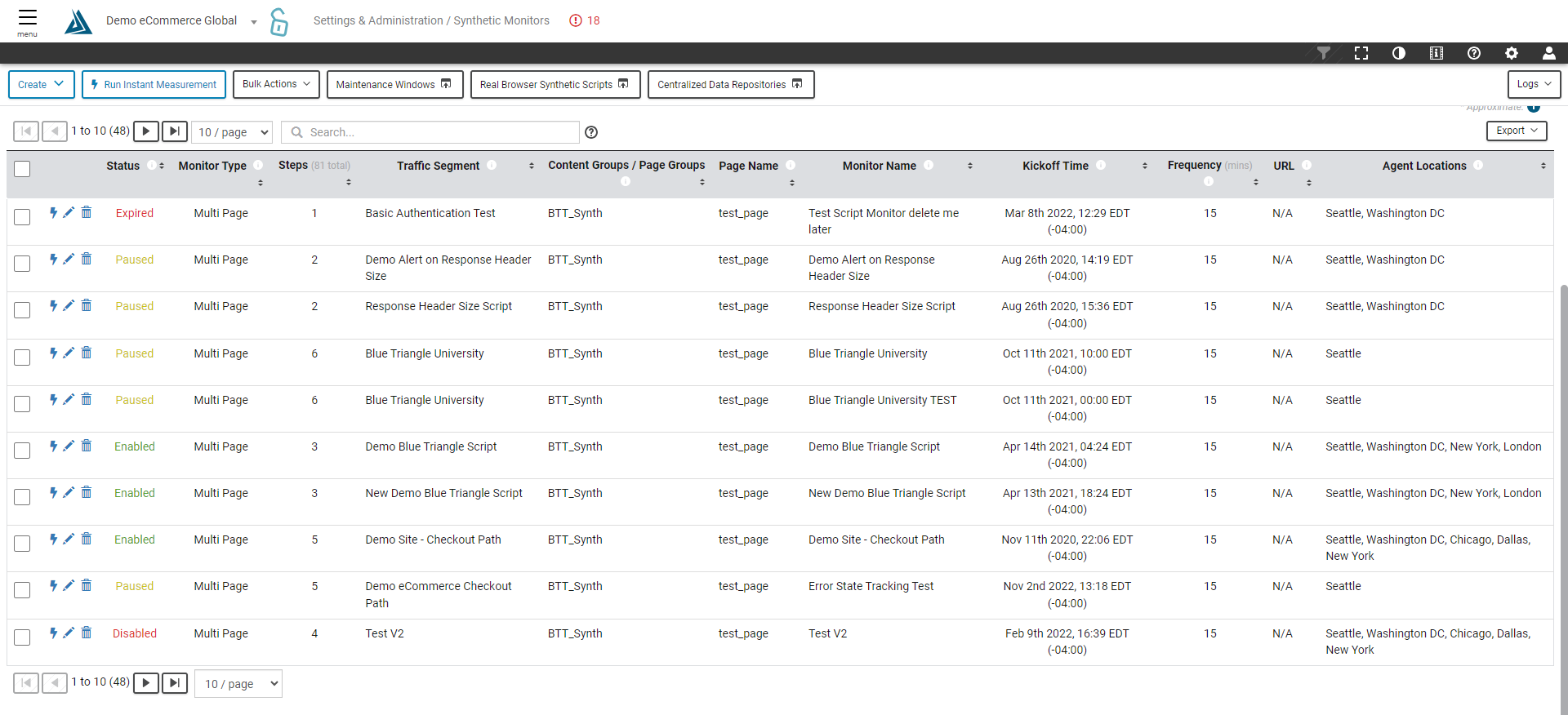
Task: Edit the Blue Triangle University TEST monitor
Action: (x=69, y=399)
